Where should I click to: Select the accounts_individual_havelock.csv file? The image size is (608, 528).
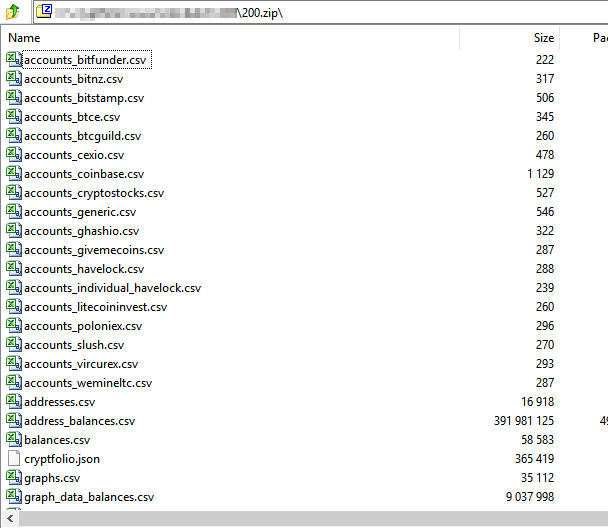[x=112, y=288]
